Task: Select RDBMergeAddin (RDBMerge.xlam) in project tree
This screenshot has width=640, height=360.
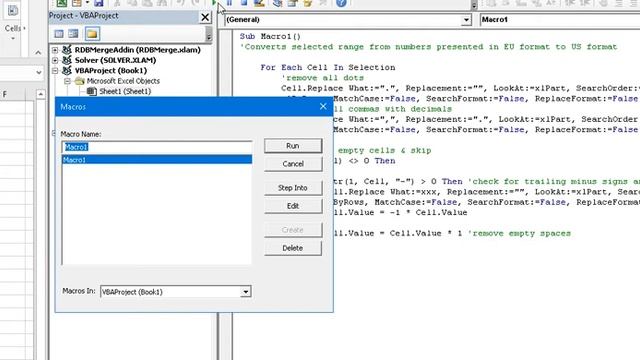Action: coord(138,50)
